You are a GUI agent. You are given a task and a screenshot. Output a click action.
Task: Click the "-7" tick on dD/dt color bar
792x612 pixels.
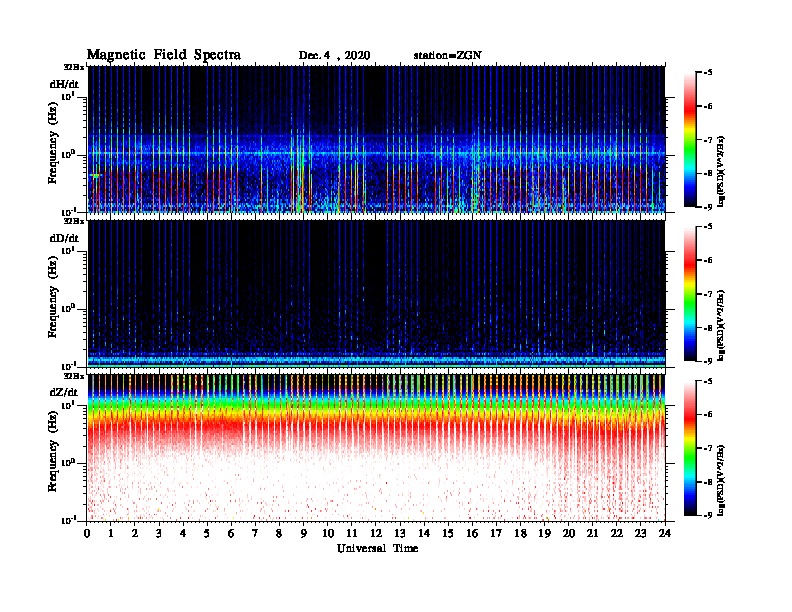tap(708, 294)
